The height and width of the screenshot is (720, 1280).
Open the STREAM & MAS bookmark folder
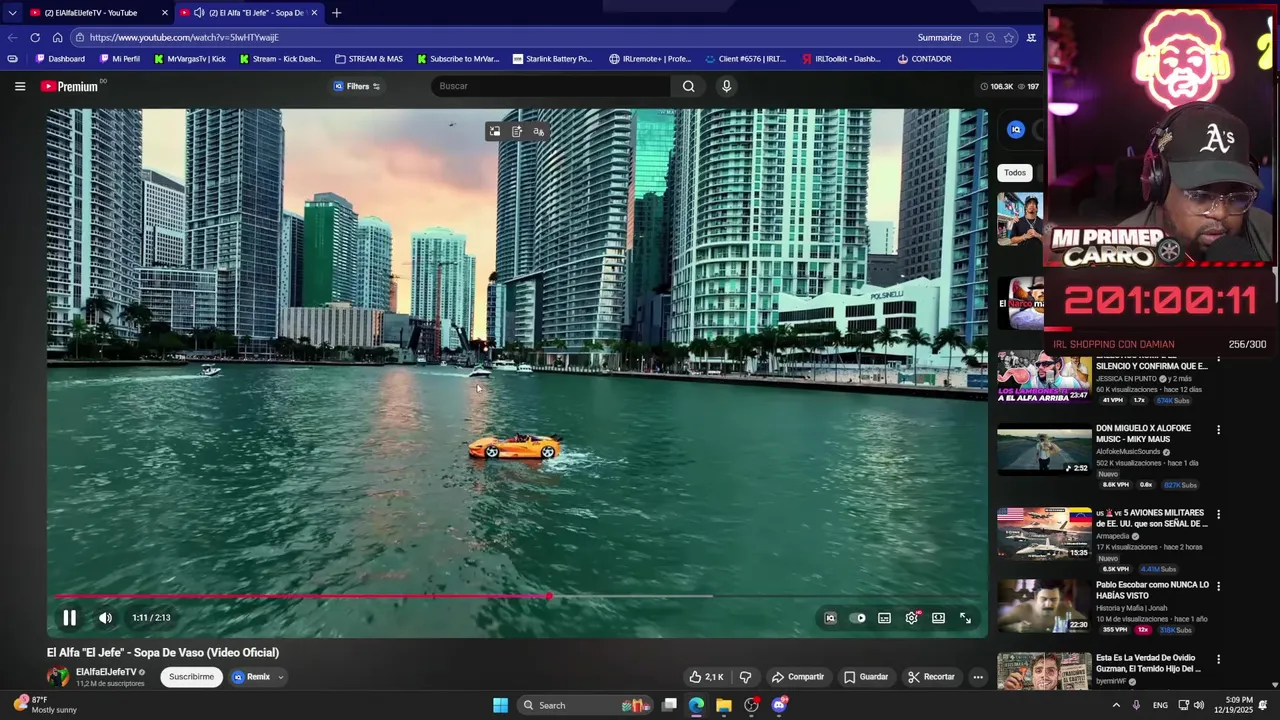click(369, 59)
